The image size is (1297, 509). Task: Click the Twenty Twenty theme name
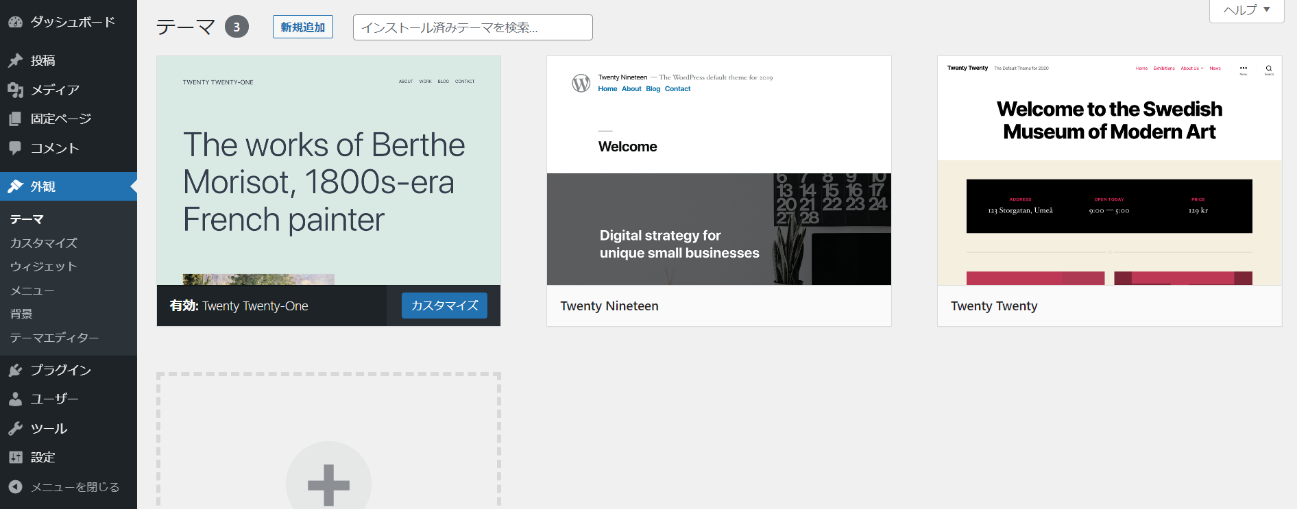[x=994, y=306]
